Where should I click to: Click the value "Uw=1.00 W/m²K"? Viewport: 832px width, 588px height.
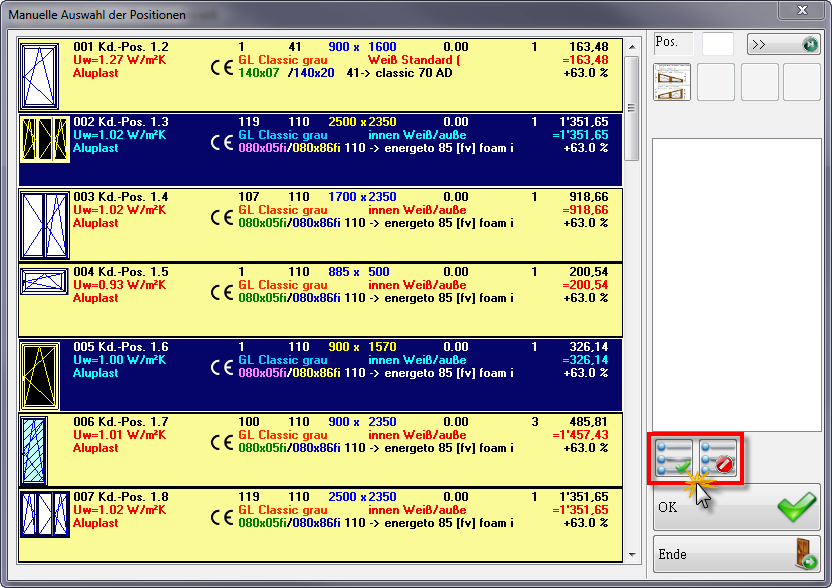pyautogui.click(x=120, y=360)
